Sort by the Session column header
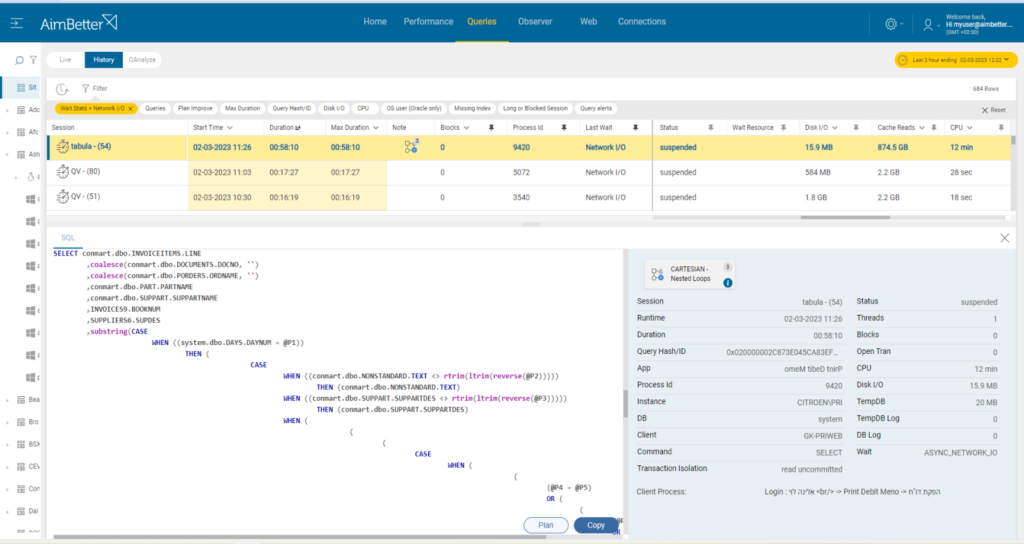The image size is (1024, 544). 63,128
